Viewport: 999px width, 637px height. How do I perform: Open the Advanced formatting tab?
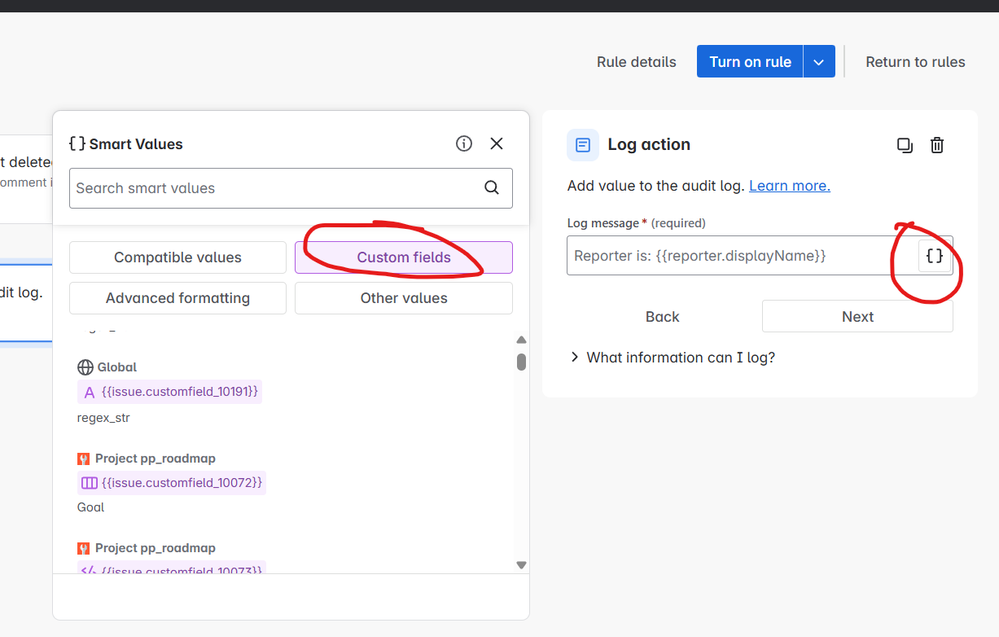click(x=178, y=298)
